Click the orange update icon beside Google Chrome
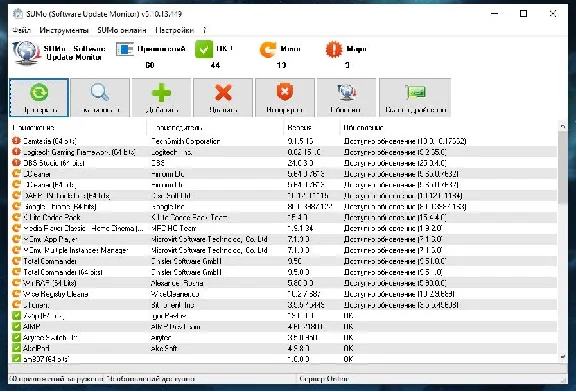576x391 pixels. (x=16, y=206)
